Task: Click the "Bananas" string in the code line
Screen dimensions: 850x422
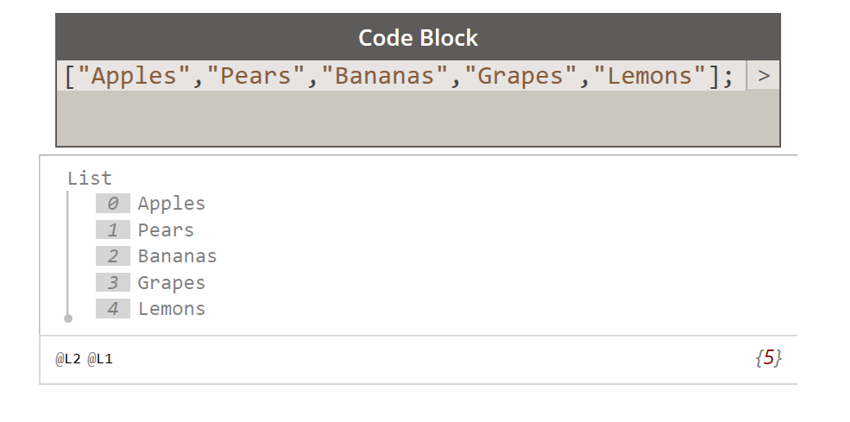Action: click(385, 76)
